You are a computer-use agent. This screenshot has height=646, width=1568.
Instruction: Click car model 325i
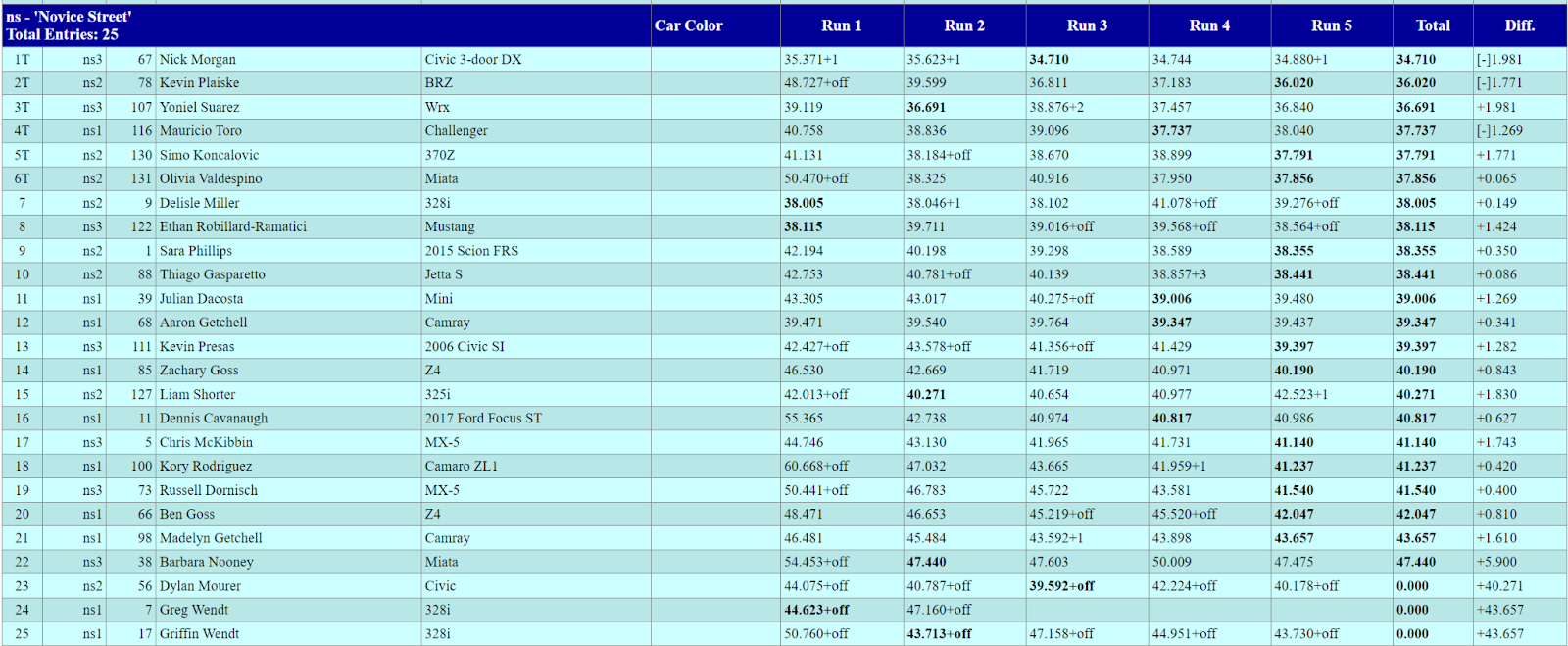click(x=438, y=395)
